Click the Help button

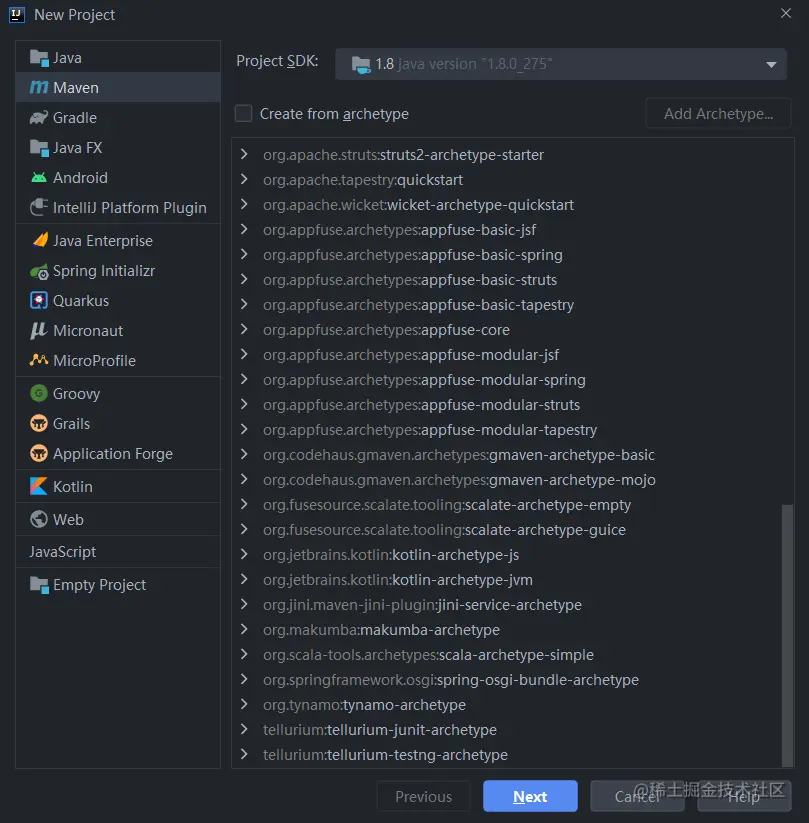point(744,796)
